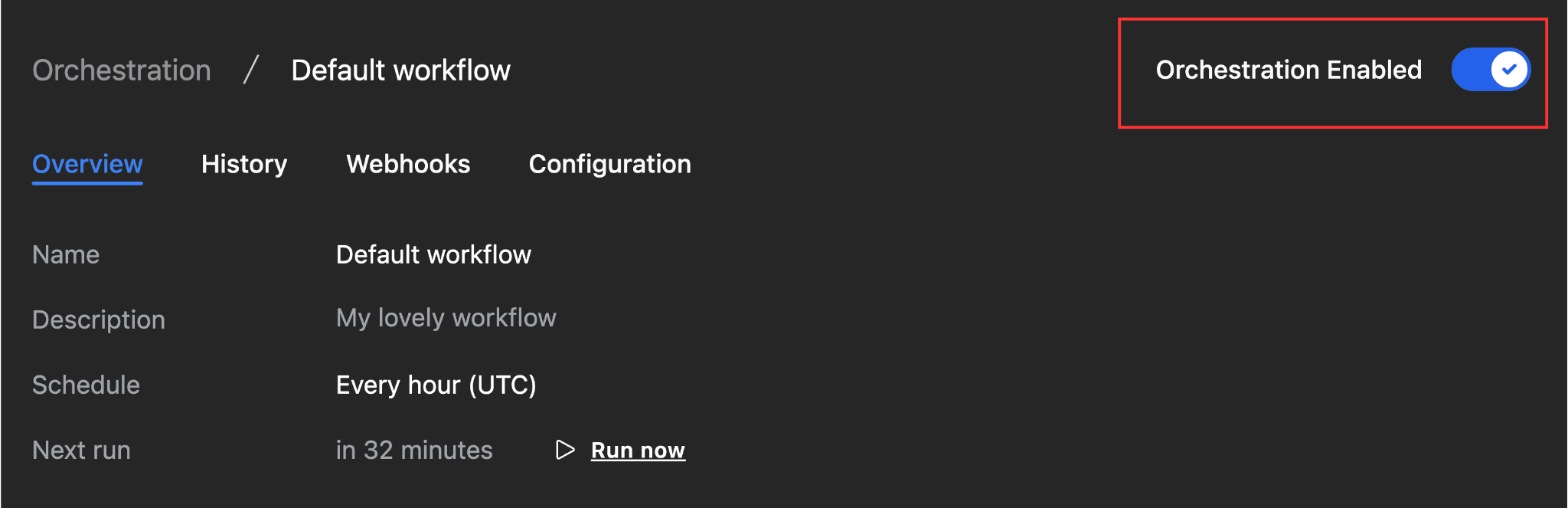1568x508 pixels.
Task: Click the Run now play triangle icon
Action: 566,450
